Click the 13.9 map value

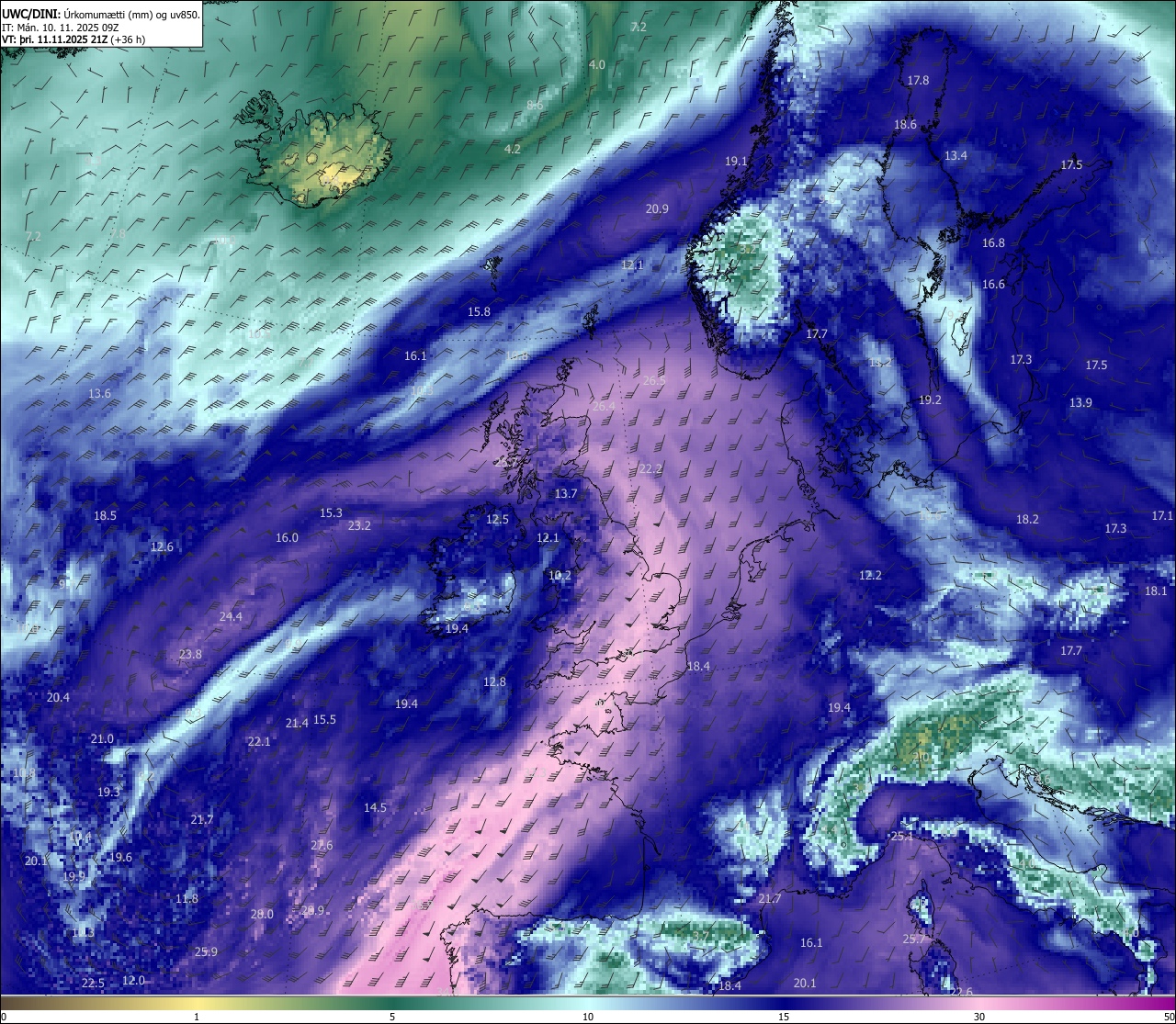tap(1080, 403)
